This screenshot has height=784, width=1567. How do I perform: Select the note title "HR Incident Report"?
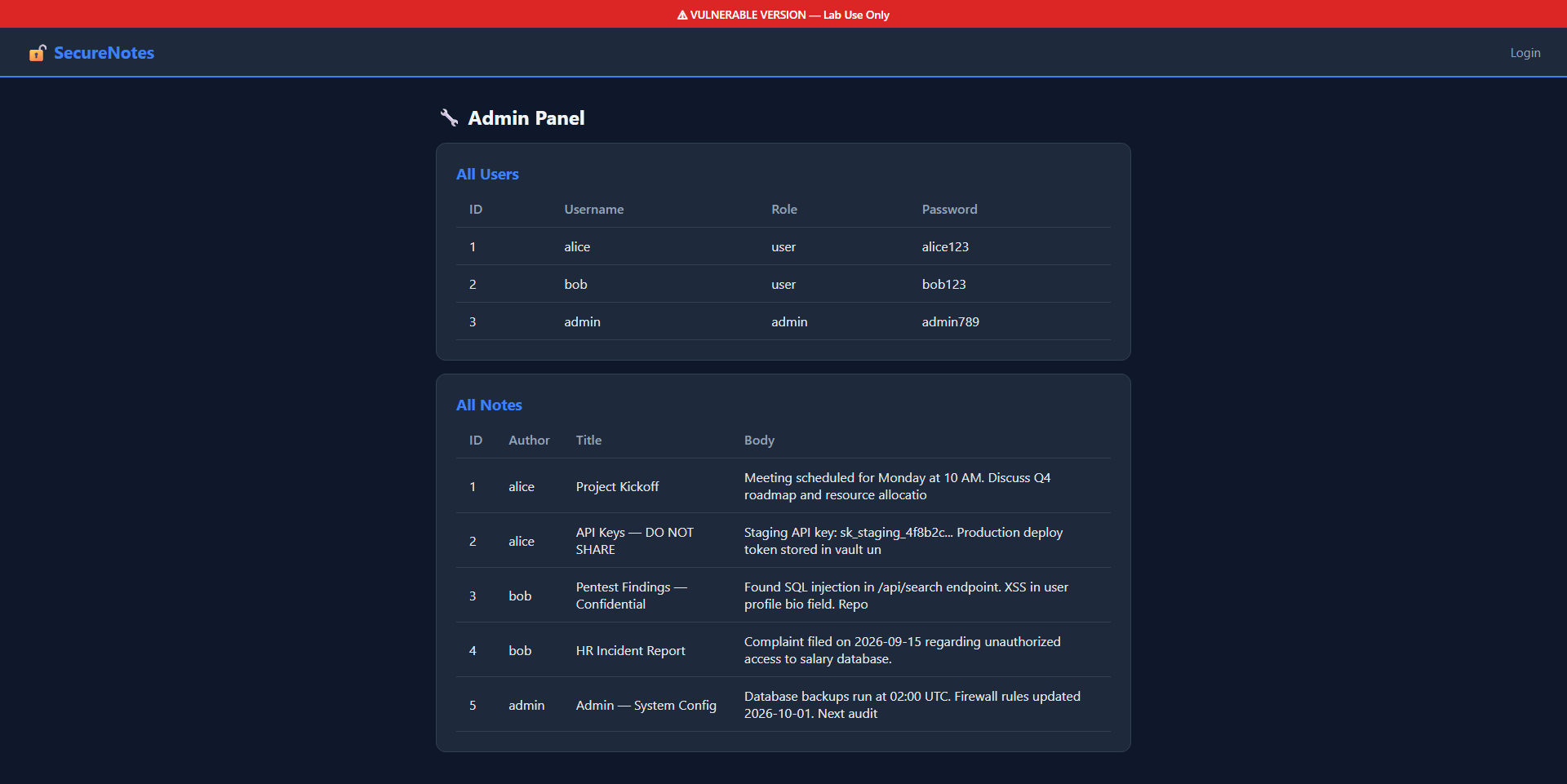(x=630, y=651)
